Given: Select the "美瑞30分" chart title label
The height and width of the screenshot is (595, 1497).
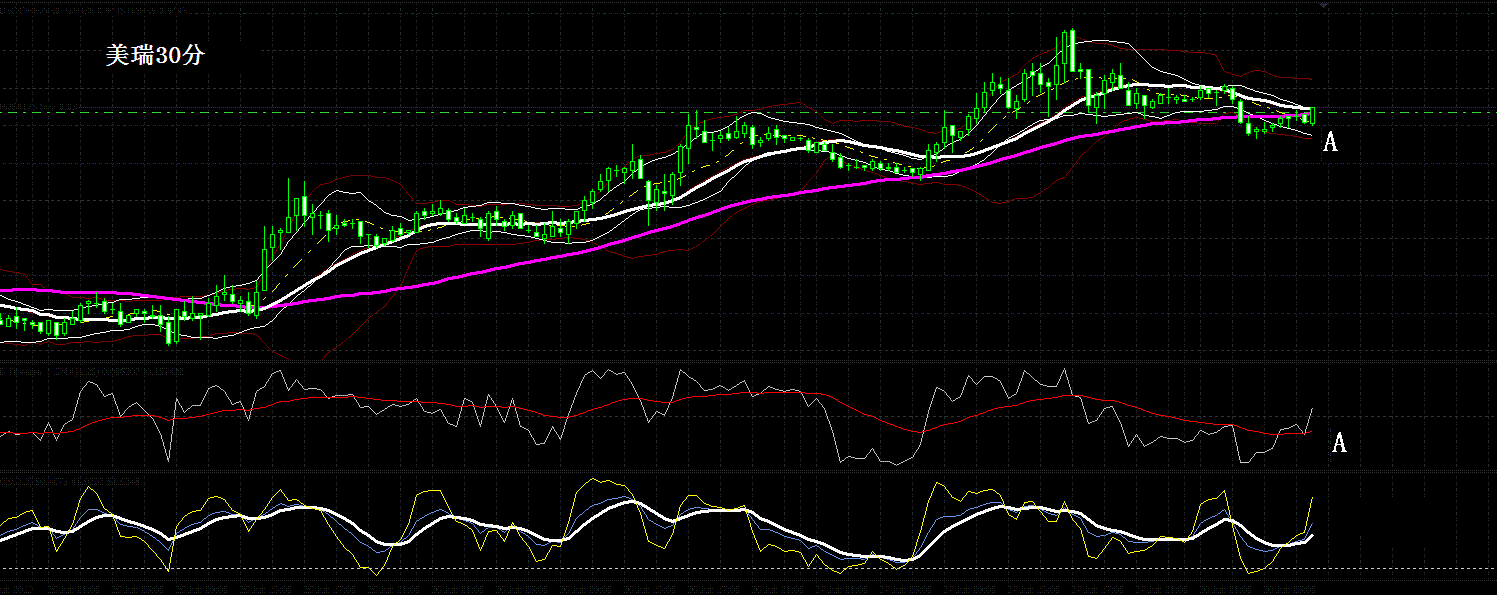Looking at the screenshot, I should click(x=155, y=56).
